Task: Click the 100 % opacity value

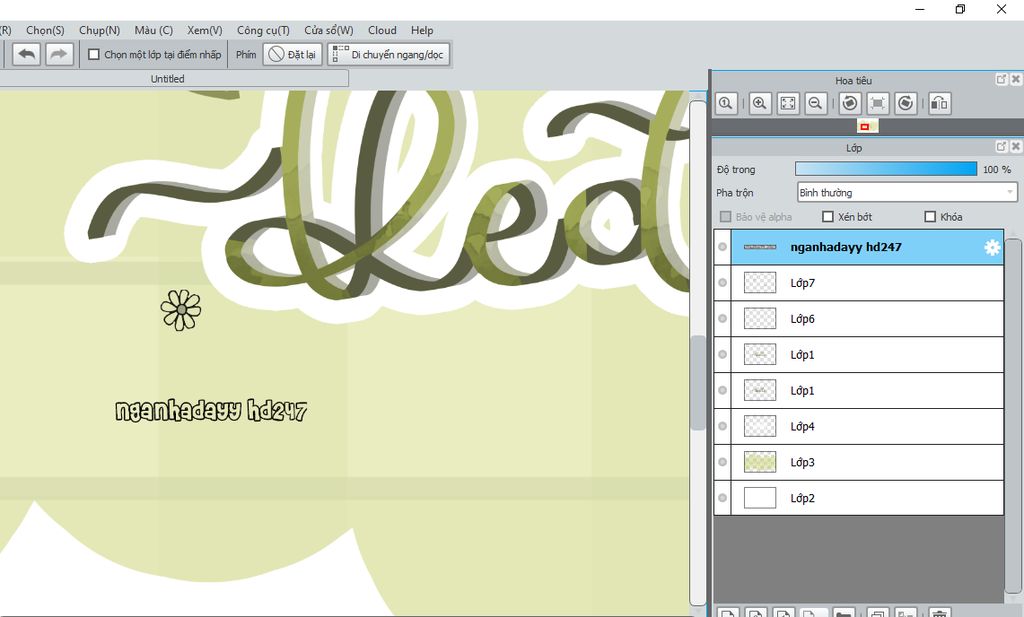Action: click(x=997, y=169)
